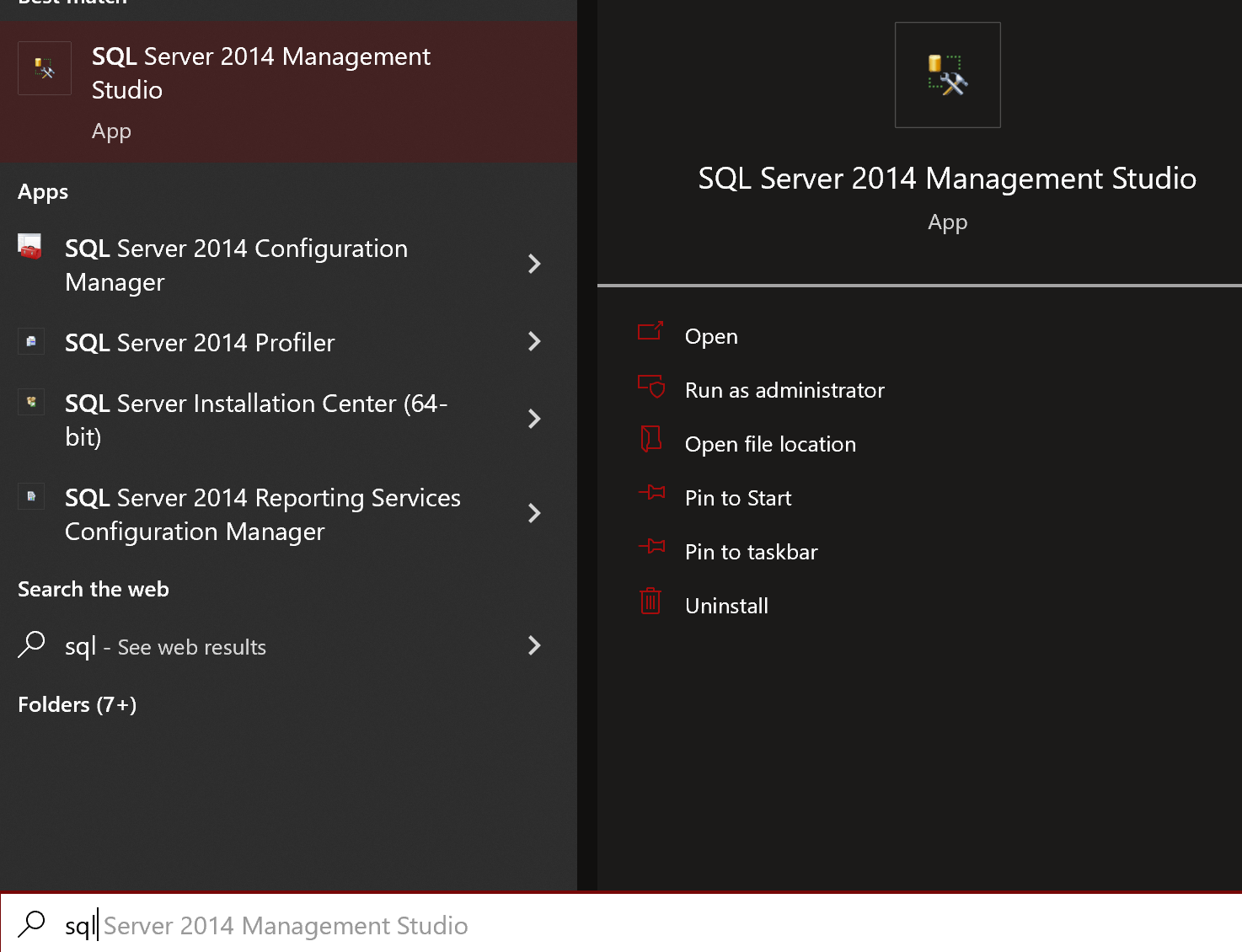This screenshot has height=952, width=1242.
Task: Click the Run as administrator shield icon
Action: (650, 388)
